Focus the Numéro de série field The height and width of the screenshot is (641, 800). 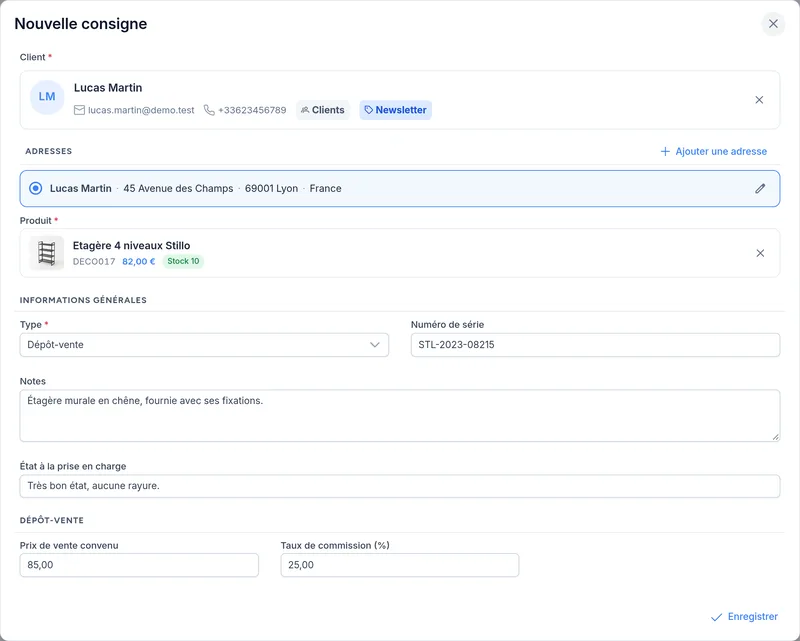pos(595,345)
